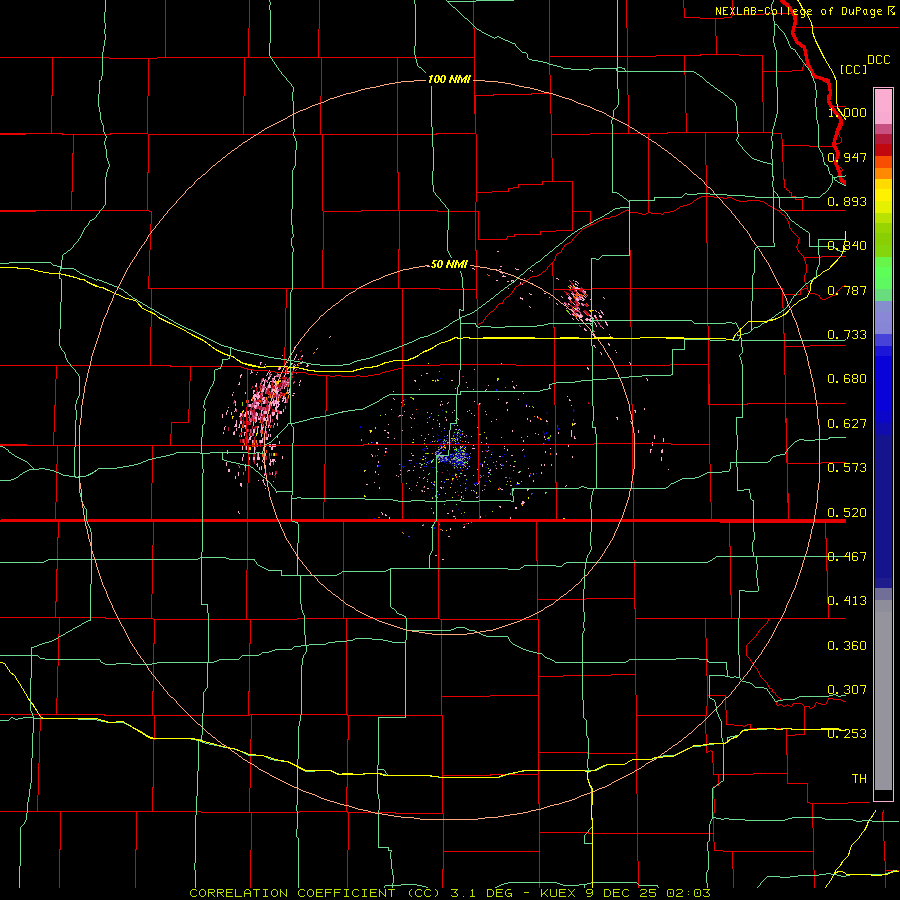Click the 0.307 scale value
This screenshot has width=900, height=900.
pyautogui.click(x=847, y=690)
